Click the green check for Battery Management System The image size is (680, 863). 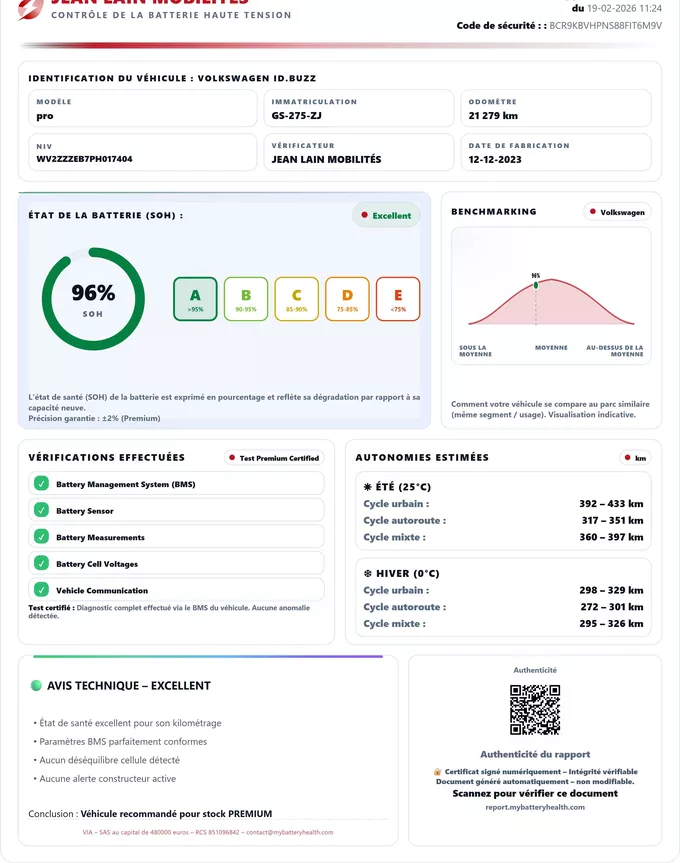[x=41, y=483]
